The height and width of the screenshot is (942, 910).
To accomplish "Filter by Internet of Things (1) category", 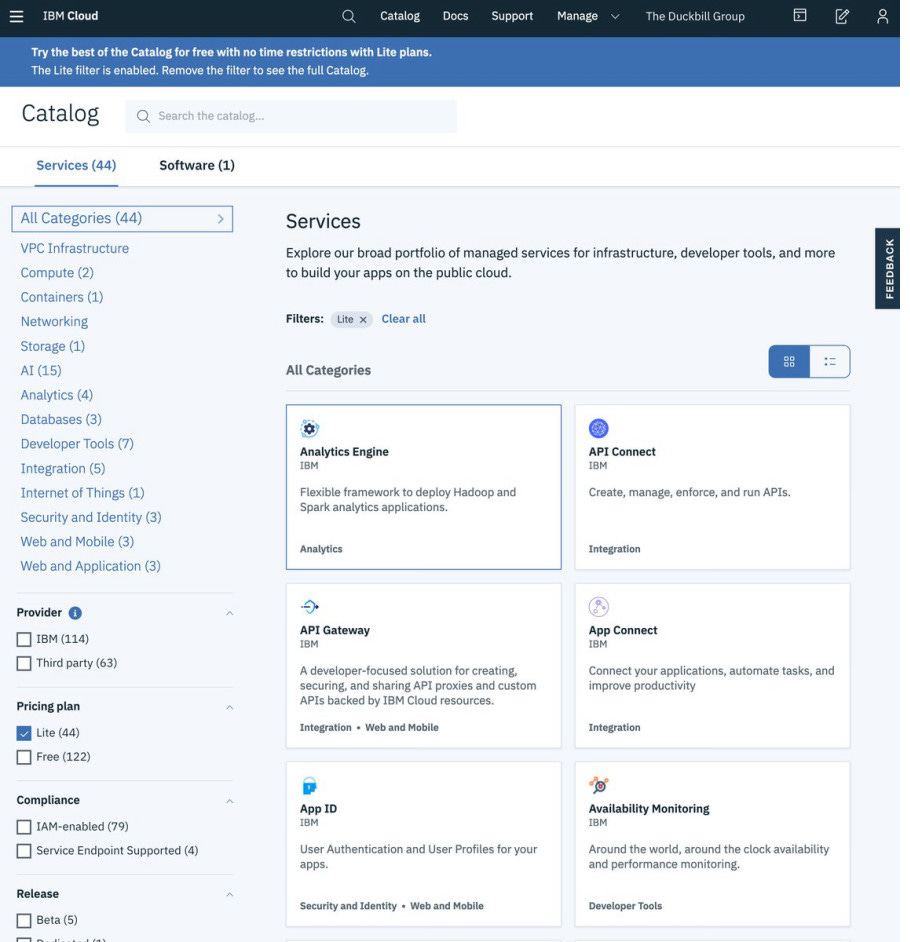I will point(82,493).
